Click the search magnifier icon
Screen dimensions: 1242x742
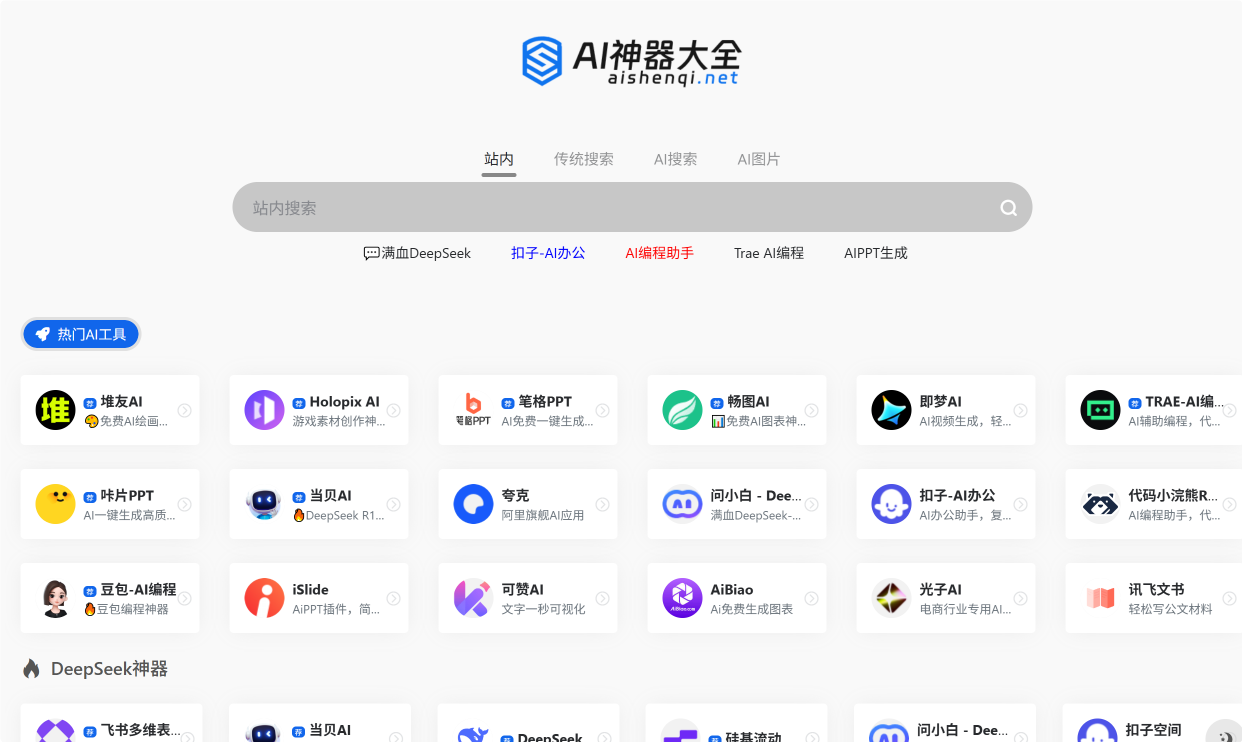1009,208
